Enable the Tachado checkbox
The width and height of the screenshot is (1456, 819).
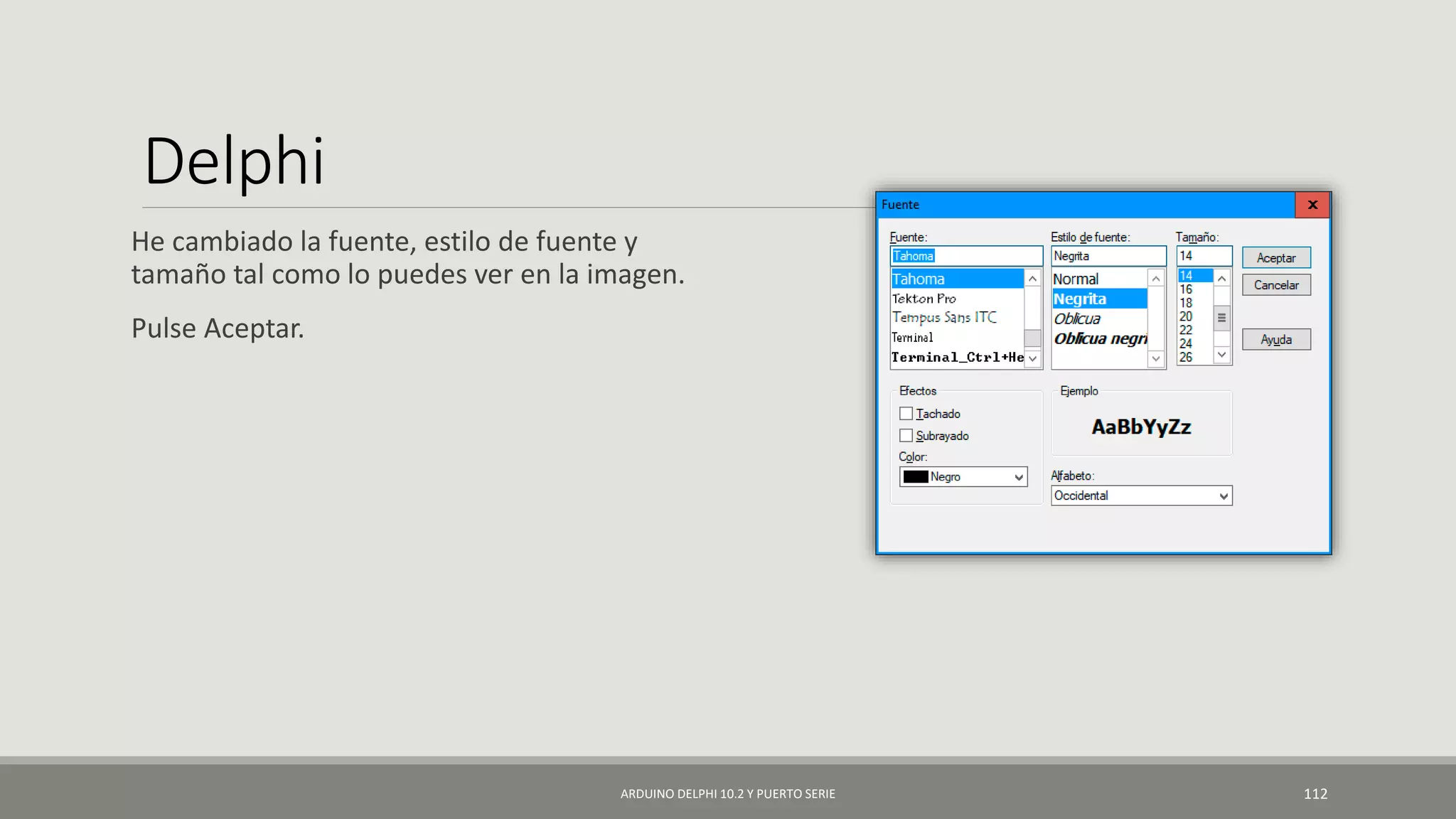[x=906, y=413]
